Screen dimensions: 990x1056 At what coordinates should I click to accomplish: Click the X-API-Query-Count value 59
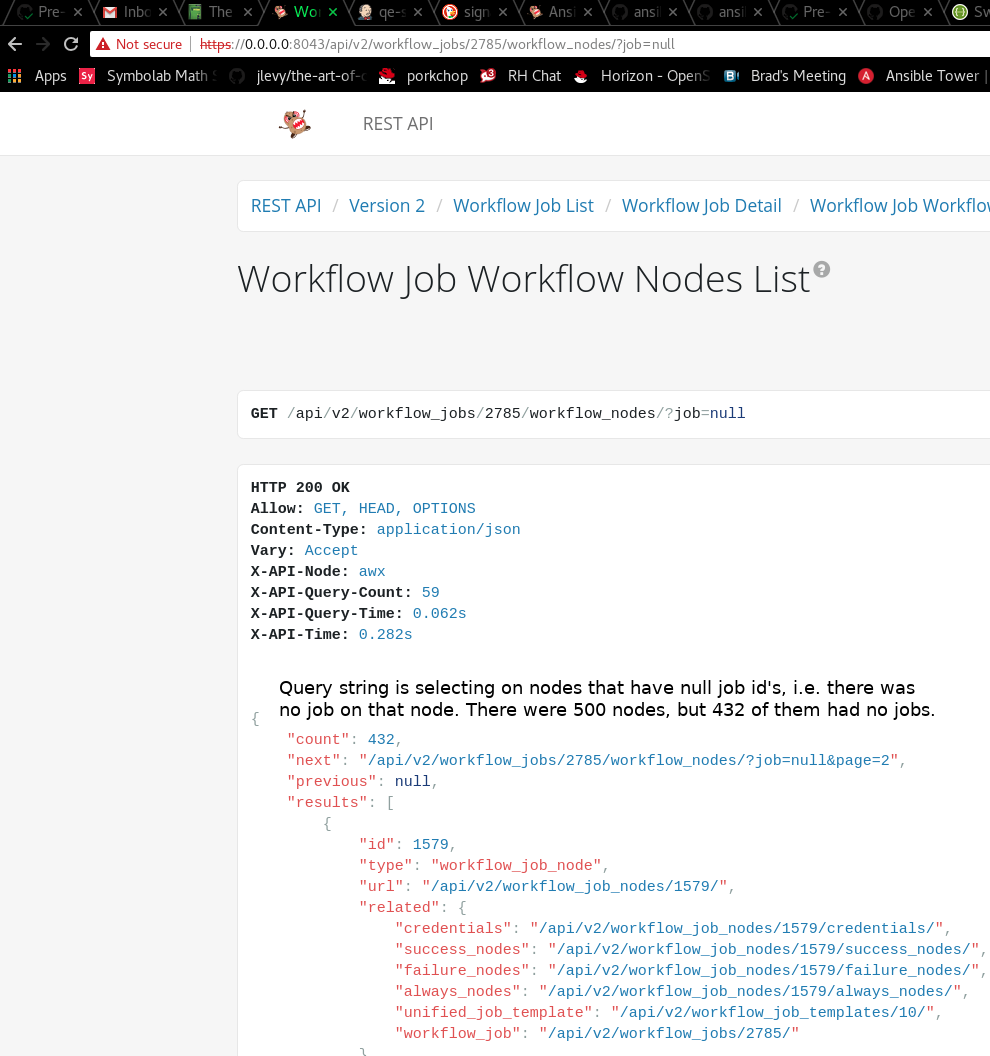(430, 592)
